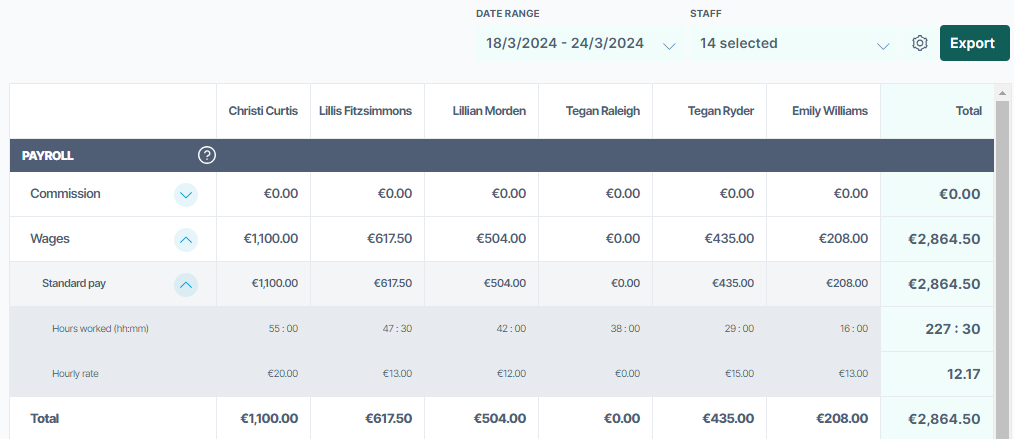Expand the Commission row chevron
This screenshot has width=1014, height=439.
pyautogui.click(x=186, y=194)
